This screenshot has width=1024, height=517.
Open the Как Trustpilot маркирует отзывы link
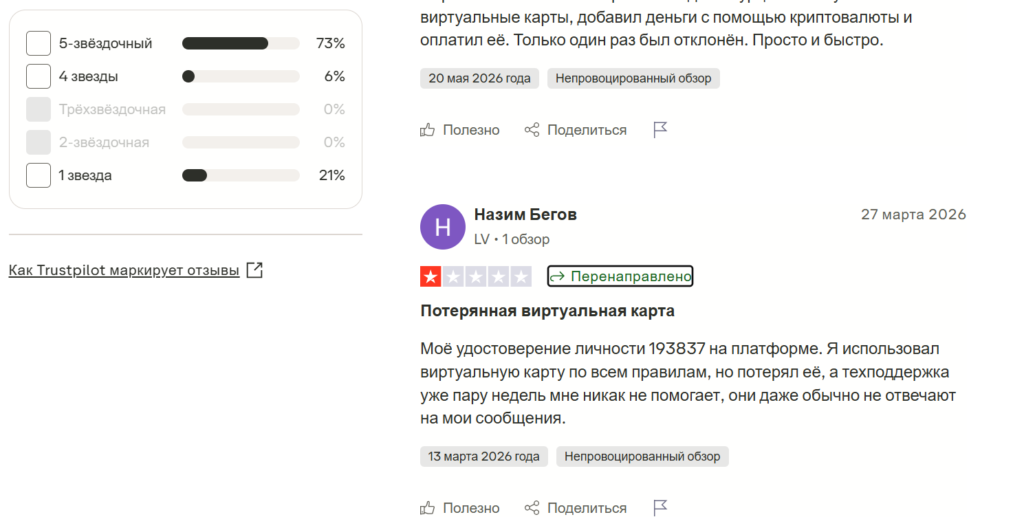124,270
